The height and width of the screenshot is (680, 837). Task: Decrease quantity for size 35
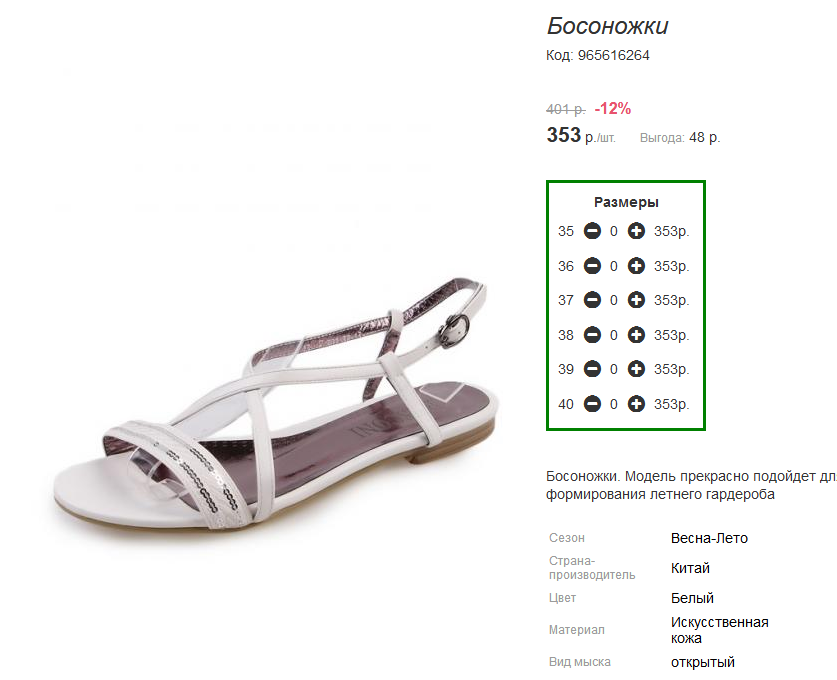(592, 231)
